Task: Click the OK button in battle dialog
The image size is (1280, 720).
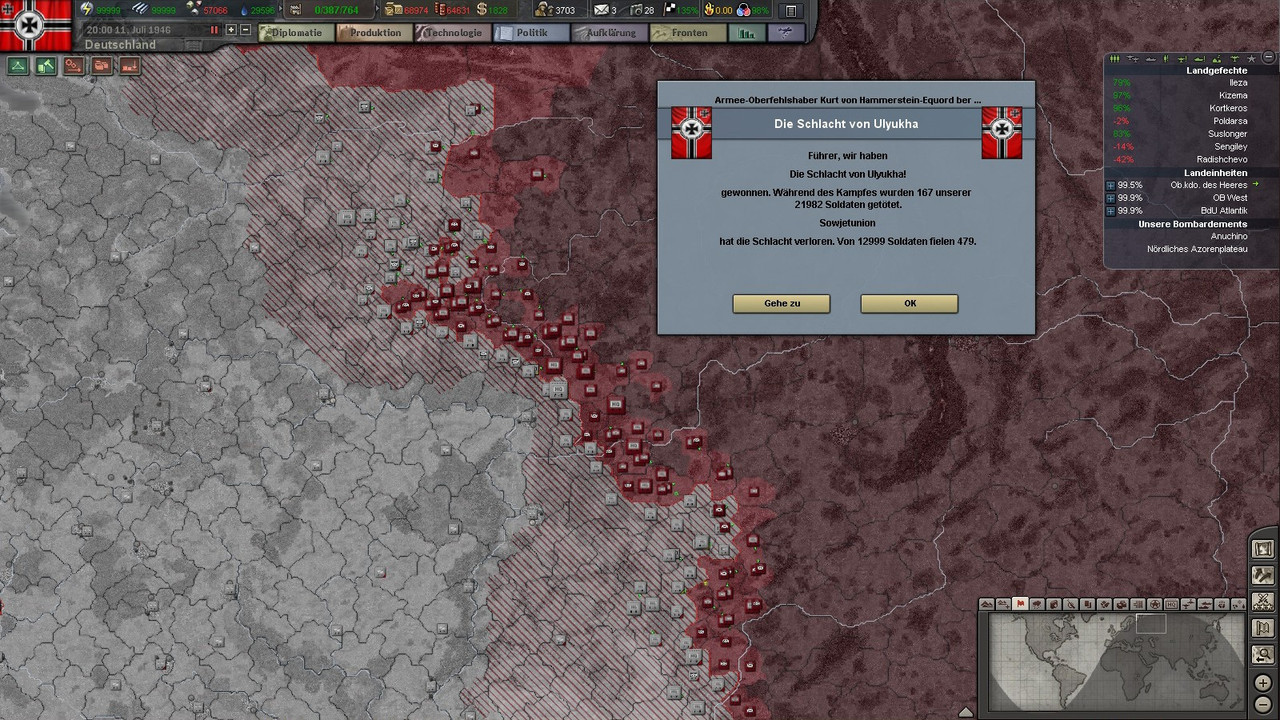Action: [909, 303]
